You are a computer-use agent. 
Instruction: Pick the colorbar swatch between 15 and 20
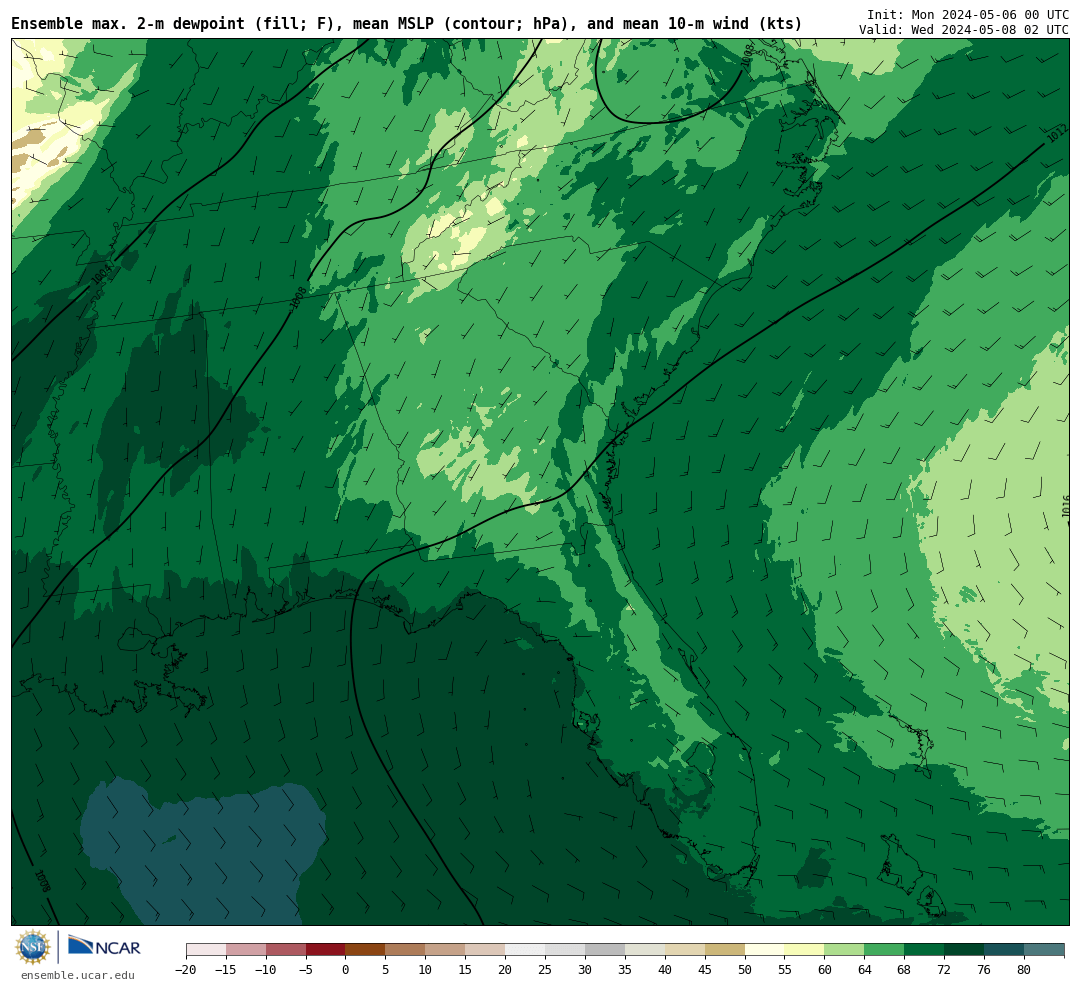click(485, 950)
